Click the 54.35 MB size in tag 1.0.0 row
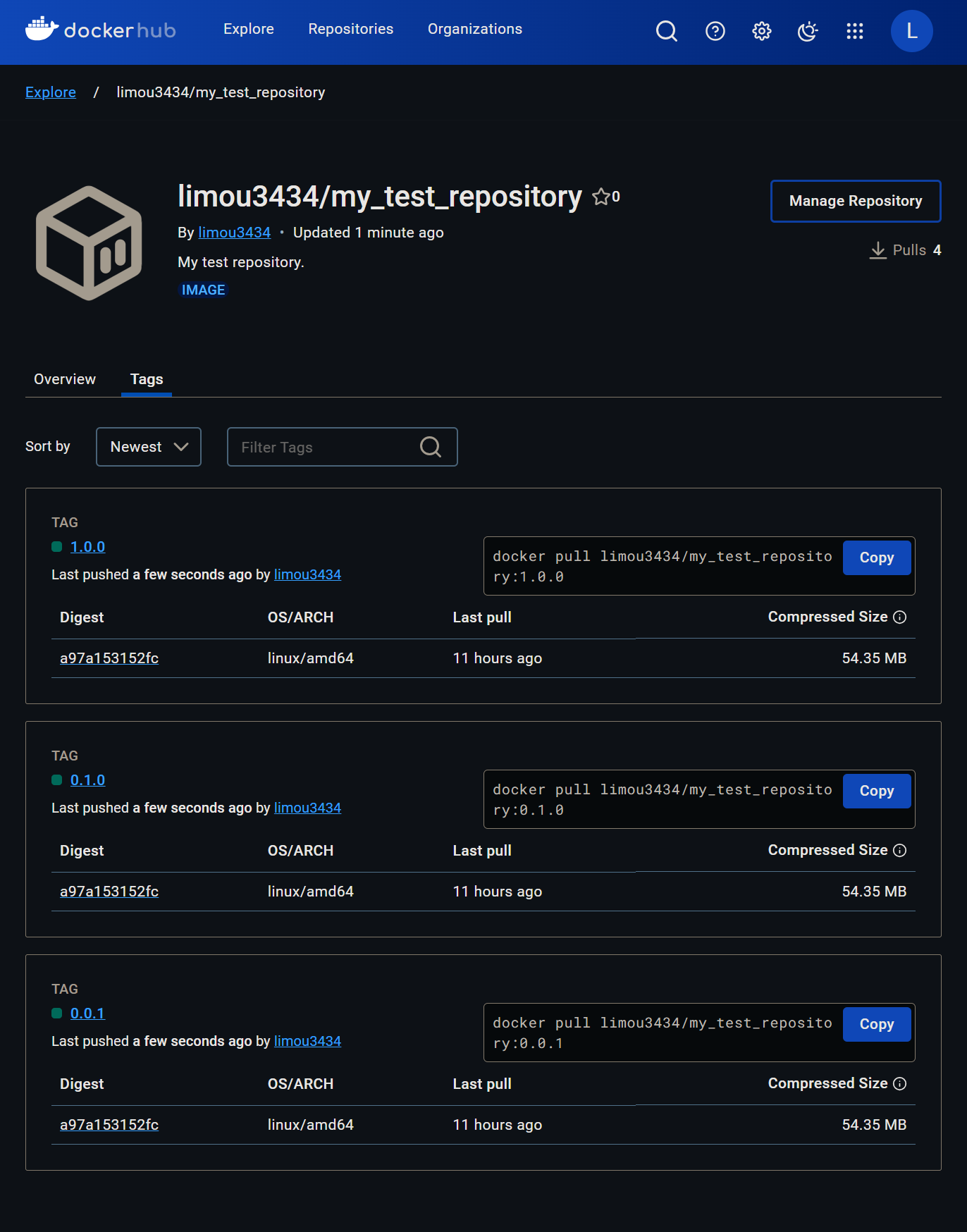The height and width of the screenshot is (1232, 967). pos(874,658)
